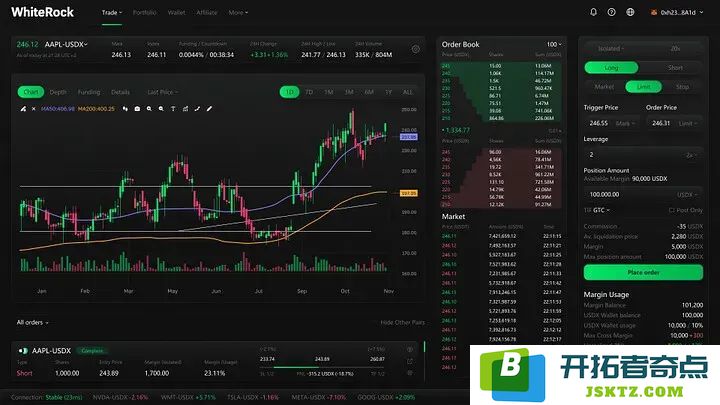Open the GTC time-in-force dropdown
Image resolution: width=720 pixels, height=405 pixels.
point(601,210)
